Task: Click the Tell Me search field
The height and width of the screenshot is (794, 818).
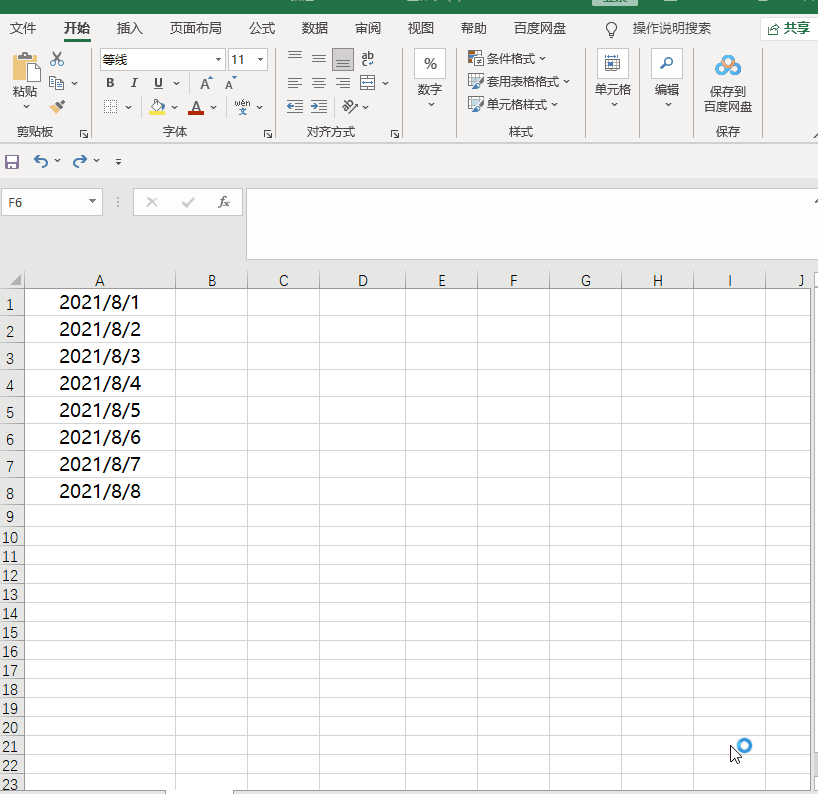Action: pyautogui.click(x=671, y=29)
